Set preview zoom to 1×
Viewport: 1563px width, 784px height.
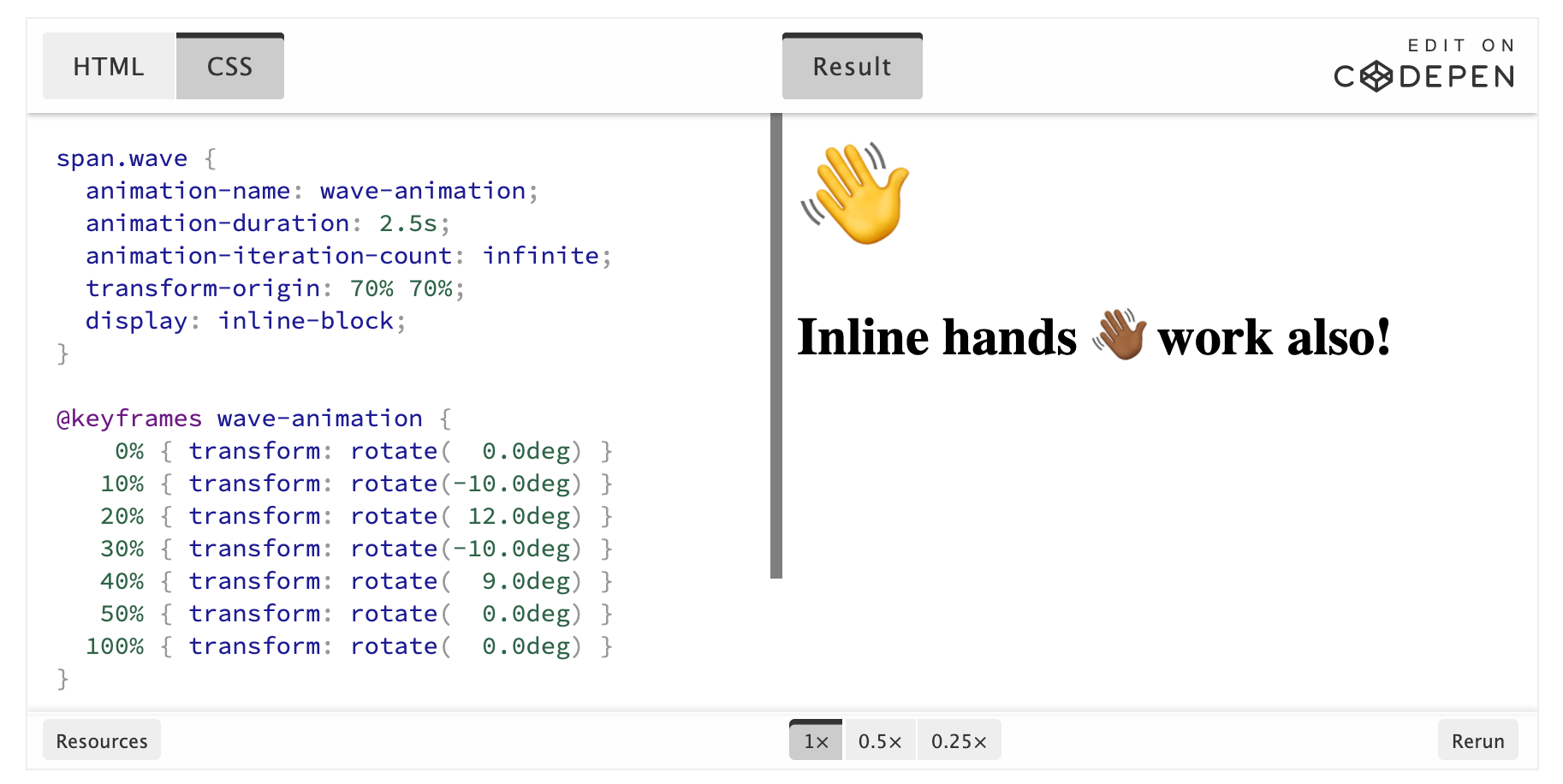tap(816, 740)
